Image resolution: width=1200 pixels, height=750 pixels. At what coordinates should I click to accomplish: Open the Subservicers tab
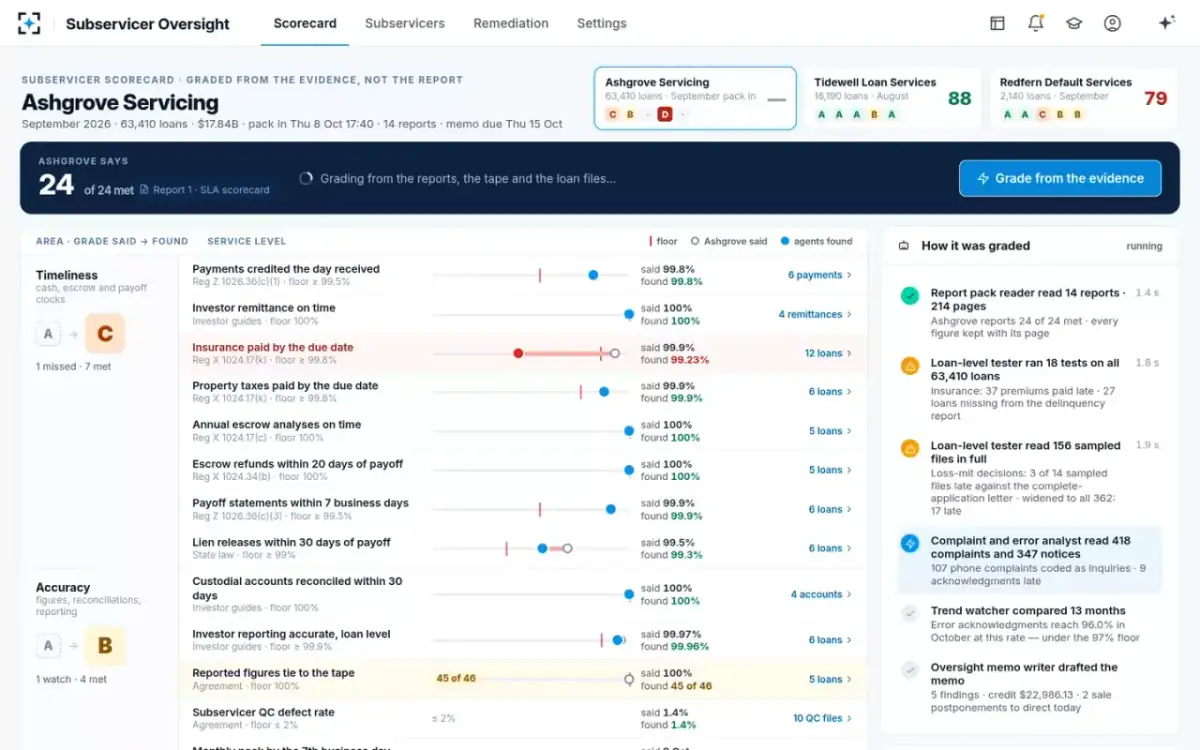[x=405, y=23]
